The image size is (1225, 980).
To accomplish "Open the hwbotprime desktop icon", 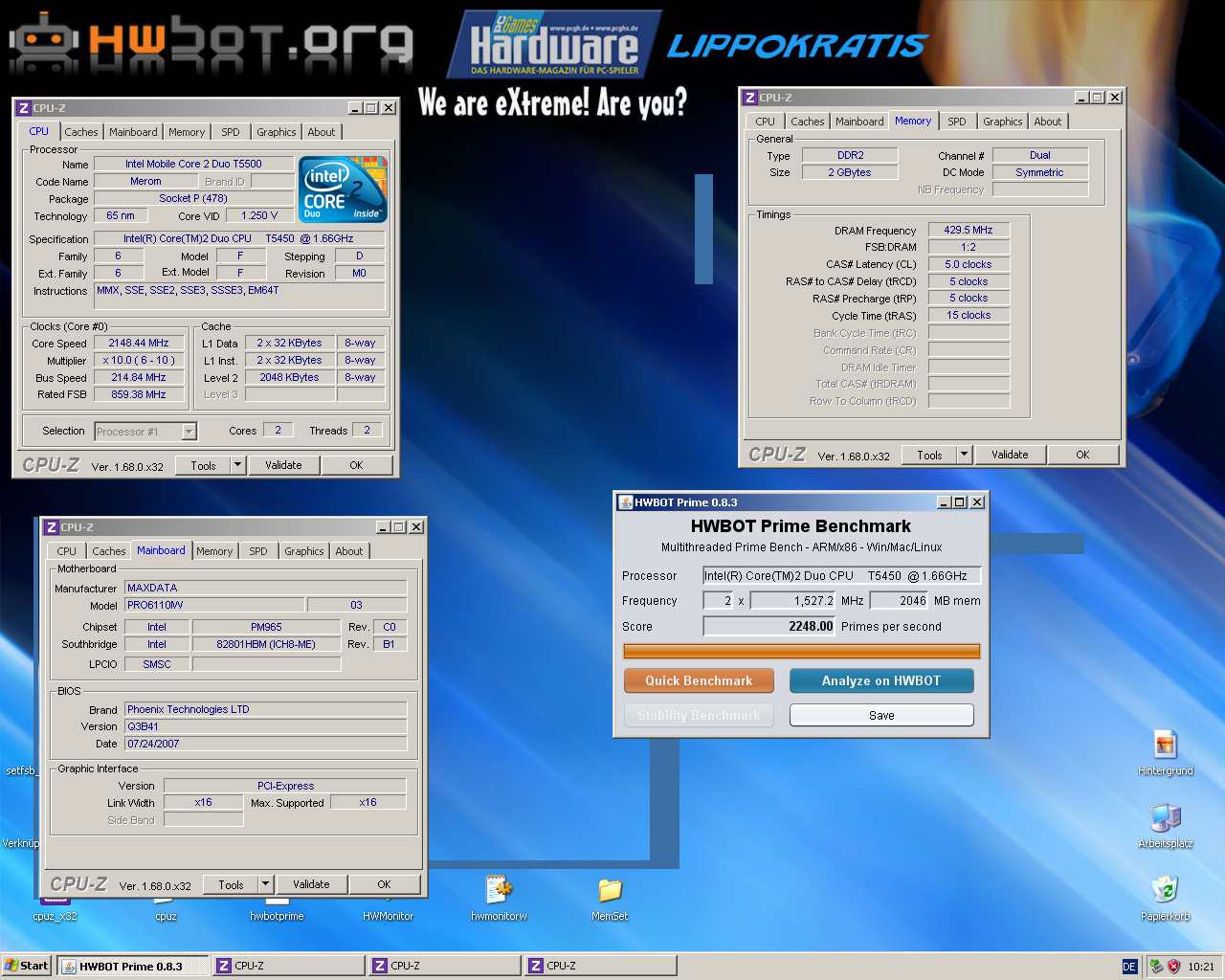I will [277, 909].
